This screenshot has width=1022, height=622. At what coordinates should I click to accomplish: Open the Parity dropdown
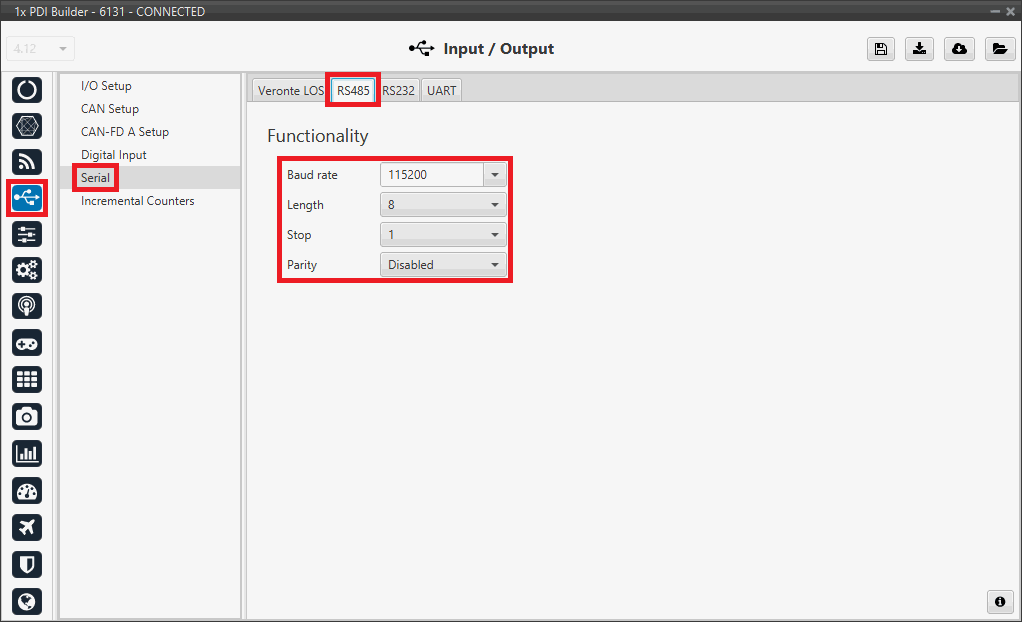(443, 265)
